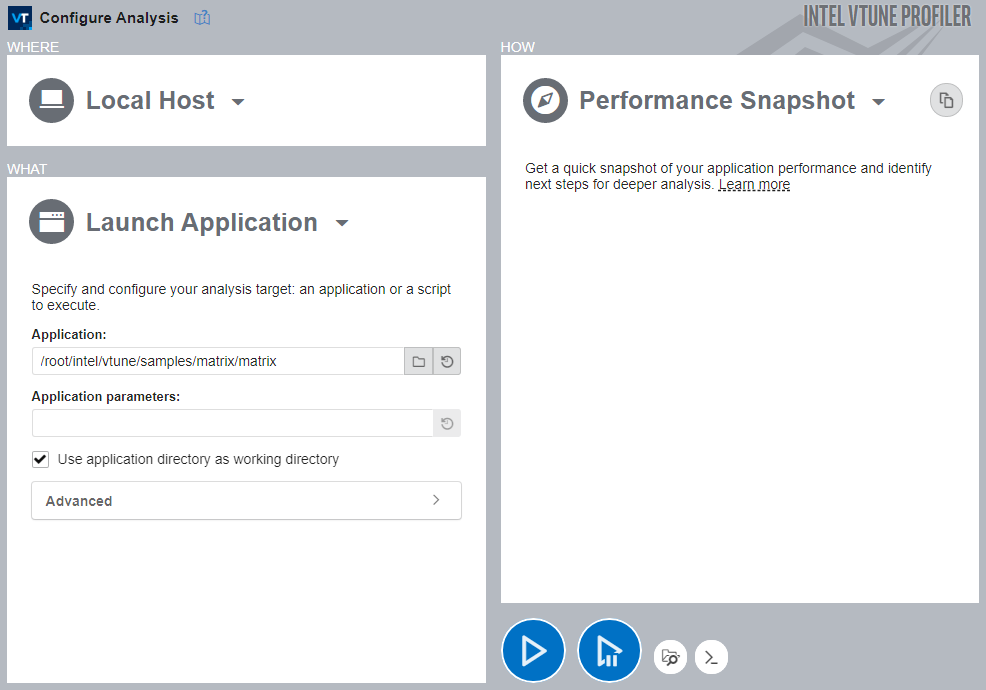Click into the Application path field
The image size is (986, 690).
(x=217, y=361)
